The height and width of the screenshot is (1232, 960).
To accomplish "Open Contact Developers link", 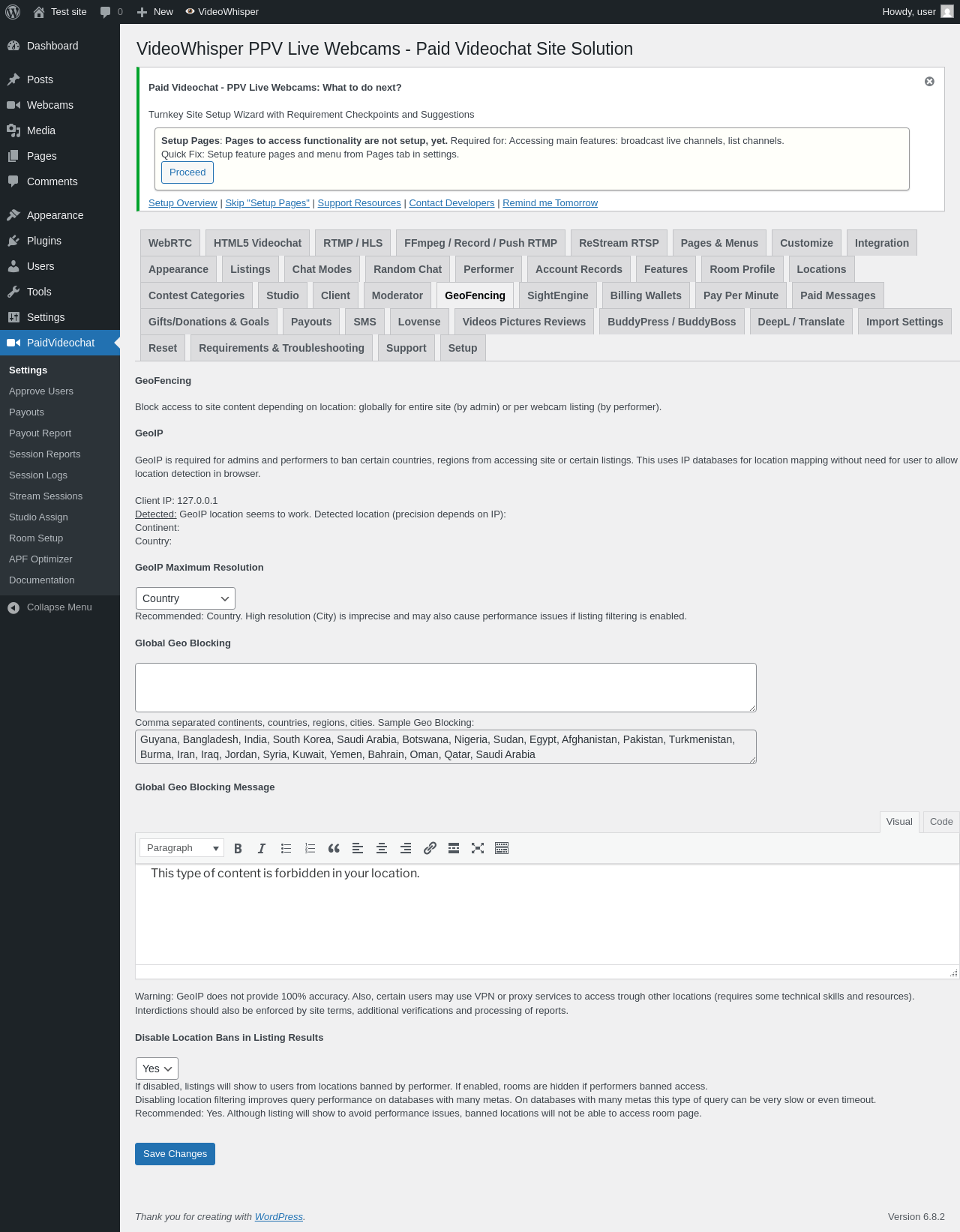I will tap(451, 203).
